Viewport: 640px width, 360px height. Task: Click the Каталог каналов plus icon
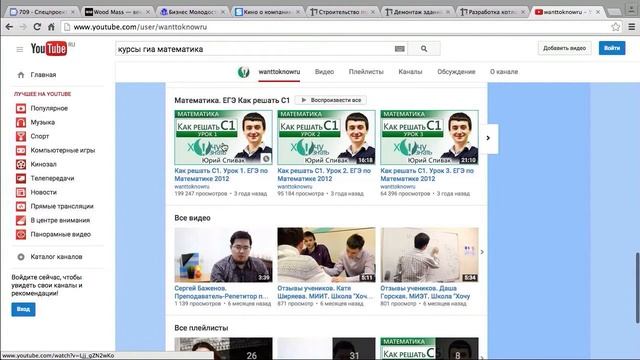pos(21,257)
